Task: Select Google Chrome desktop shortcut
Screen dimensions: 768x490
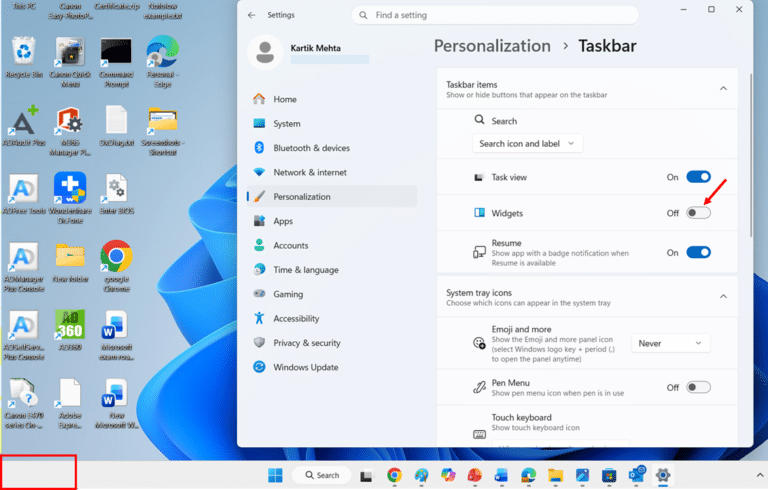Action: tap(117, 266)
